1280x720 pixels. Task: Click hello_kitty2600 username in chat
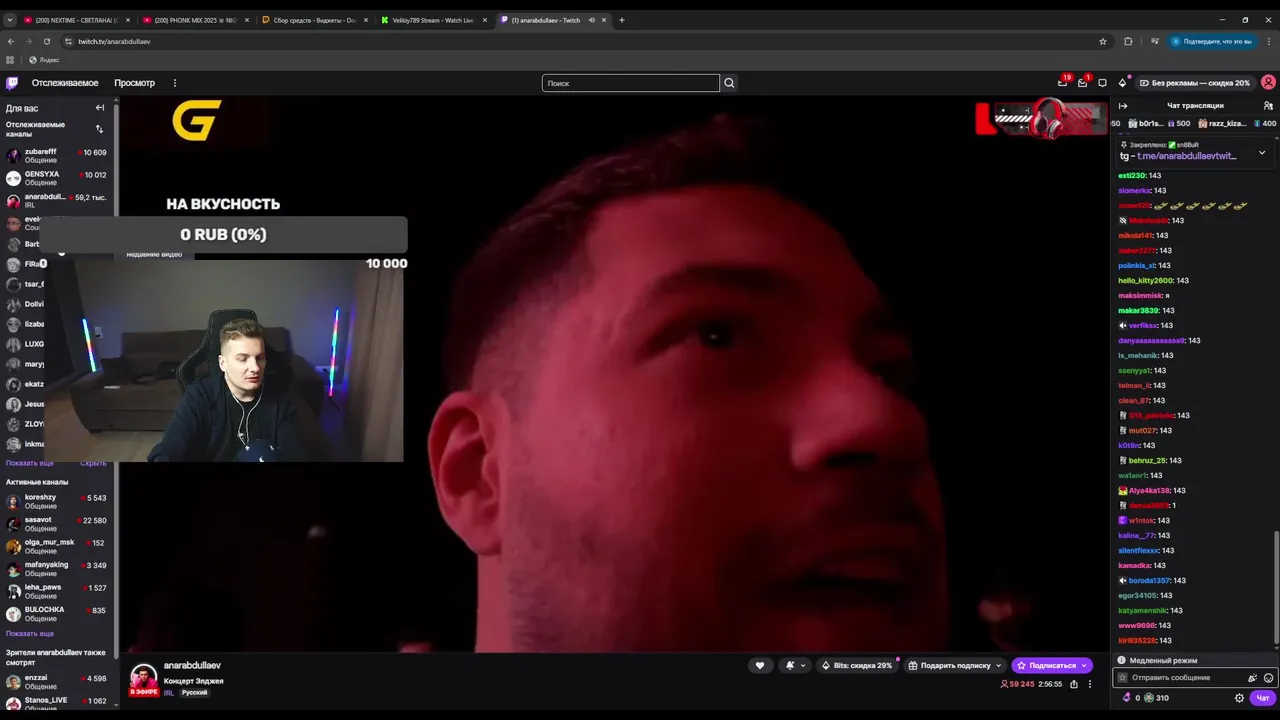coord(1145,280)
